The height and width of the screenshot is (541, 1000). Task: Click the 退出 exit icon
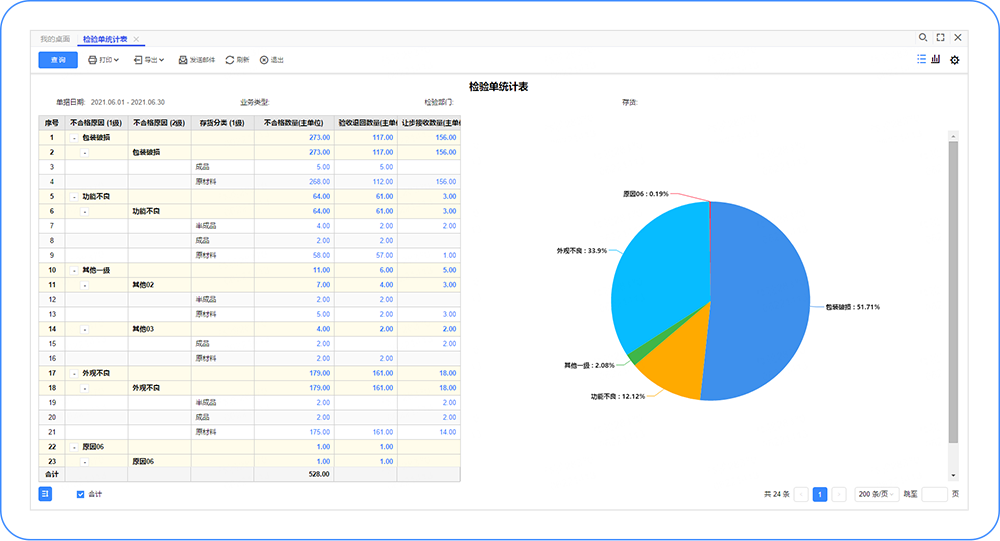(x=264, y=60)
